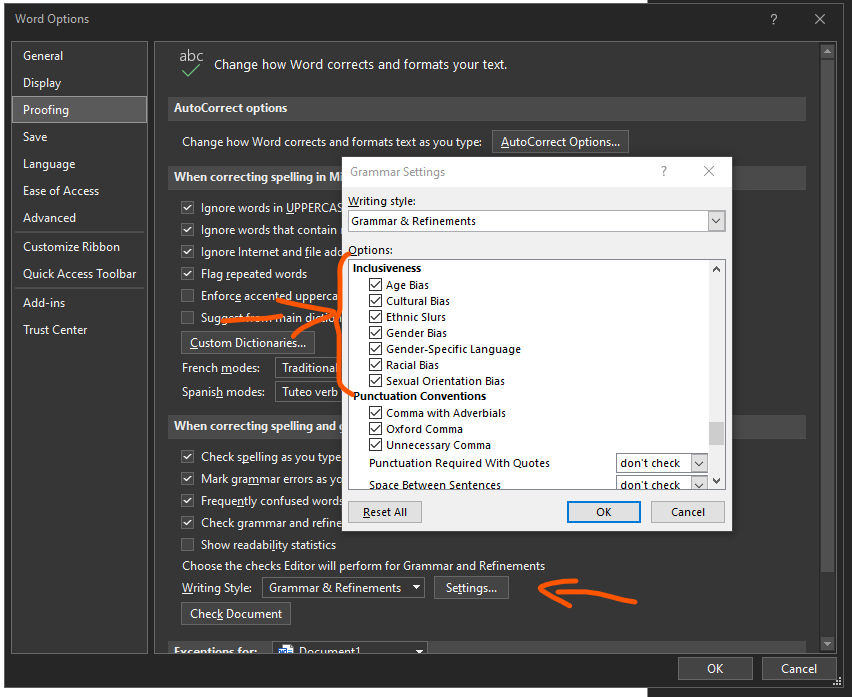
Task: Disable the Gender Bias check
Action: click(x=375, y=332)
